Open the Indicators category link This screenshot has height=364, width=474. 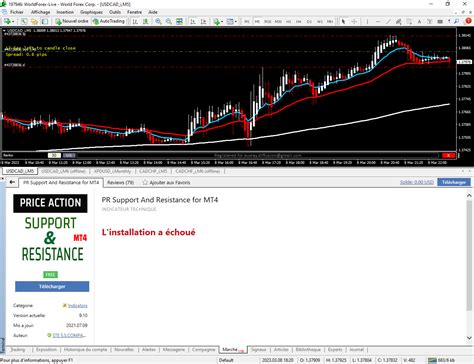pos(78,305)
